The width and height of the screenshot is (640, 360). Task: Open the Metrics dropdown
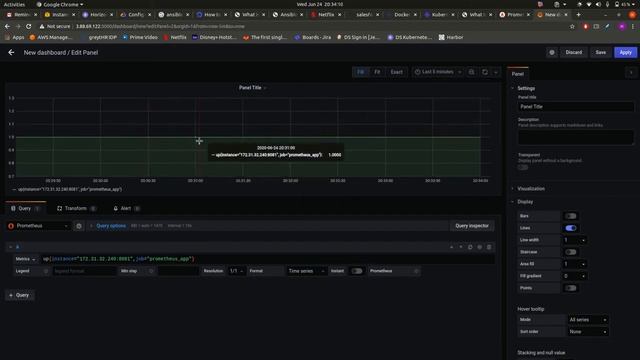[25, 259]
